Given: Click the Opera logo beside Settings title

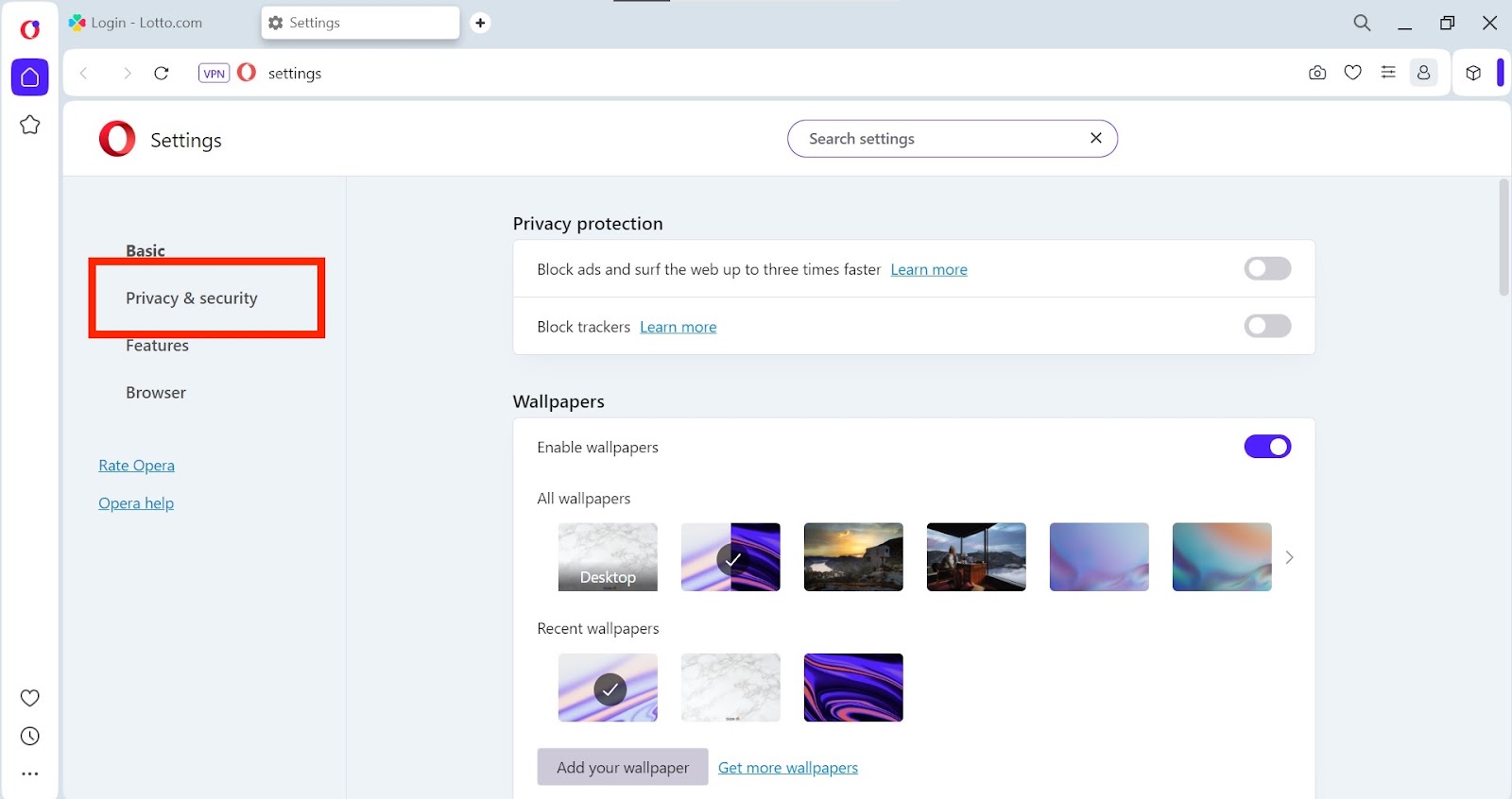Looking at the screenshot, I should click(117, 139).
